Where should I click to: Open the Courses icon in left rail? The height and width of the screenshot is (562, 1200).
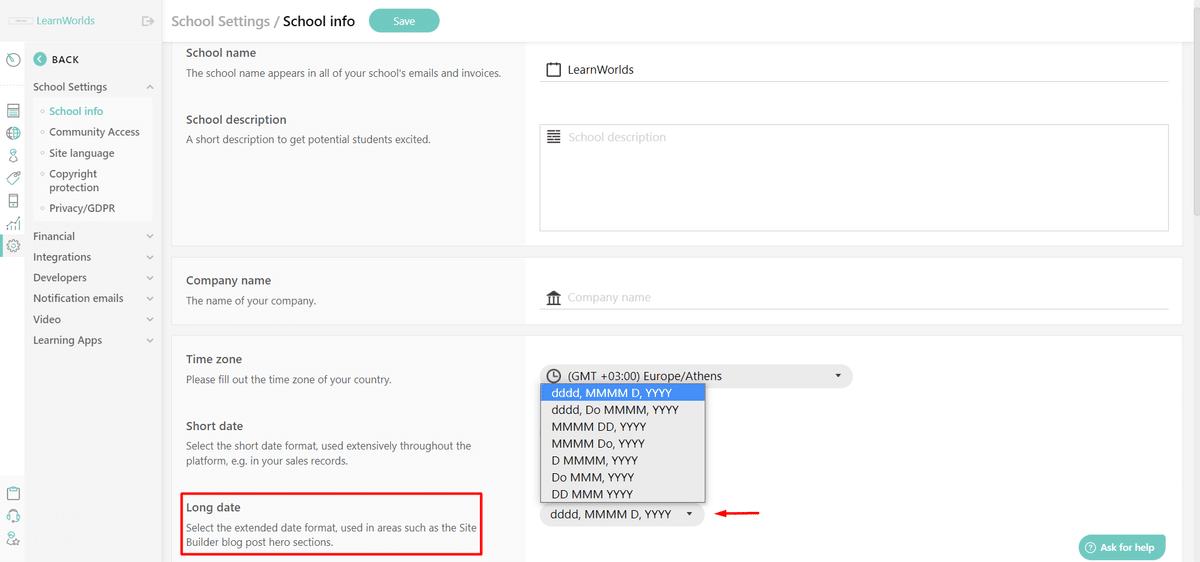click(x=13, y=111)
